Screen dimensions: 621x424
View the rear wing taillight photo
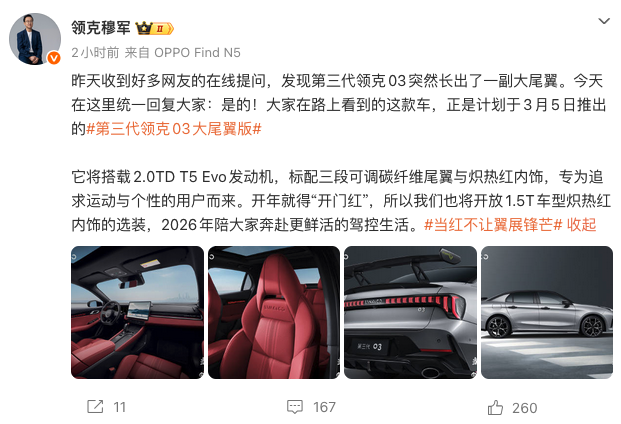tap(410, 312)
